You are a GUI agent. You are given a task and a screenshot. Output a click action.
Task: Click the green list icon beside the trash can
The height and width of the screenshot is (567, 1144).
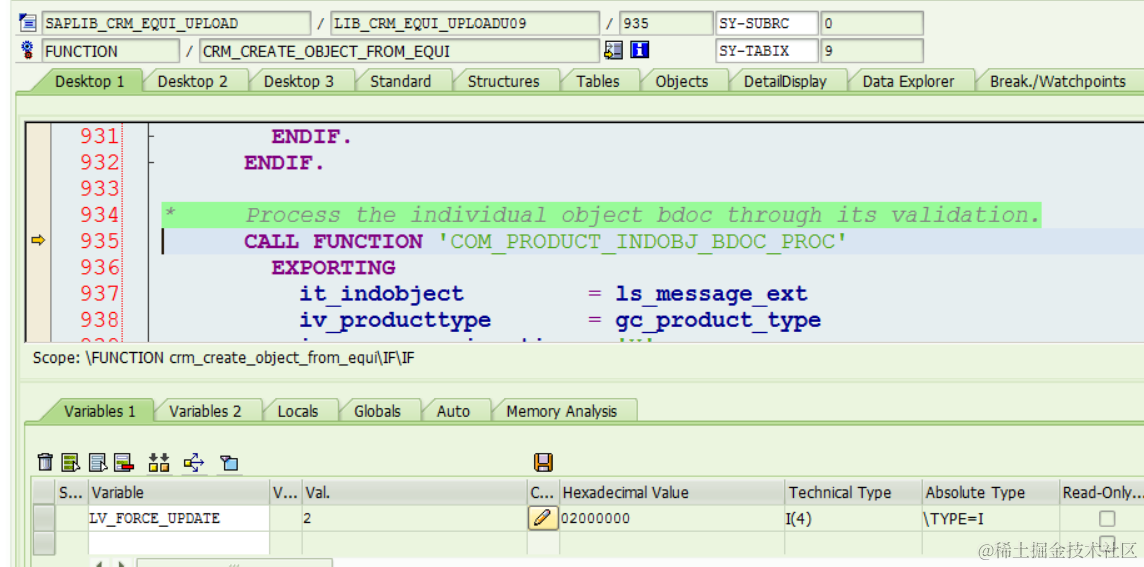(x=71, y=462)
